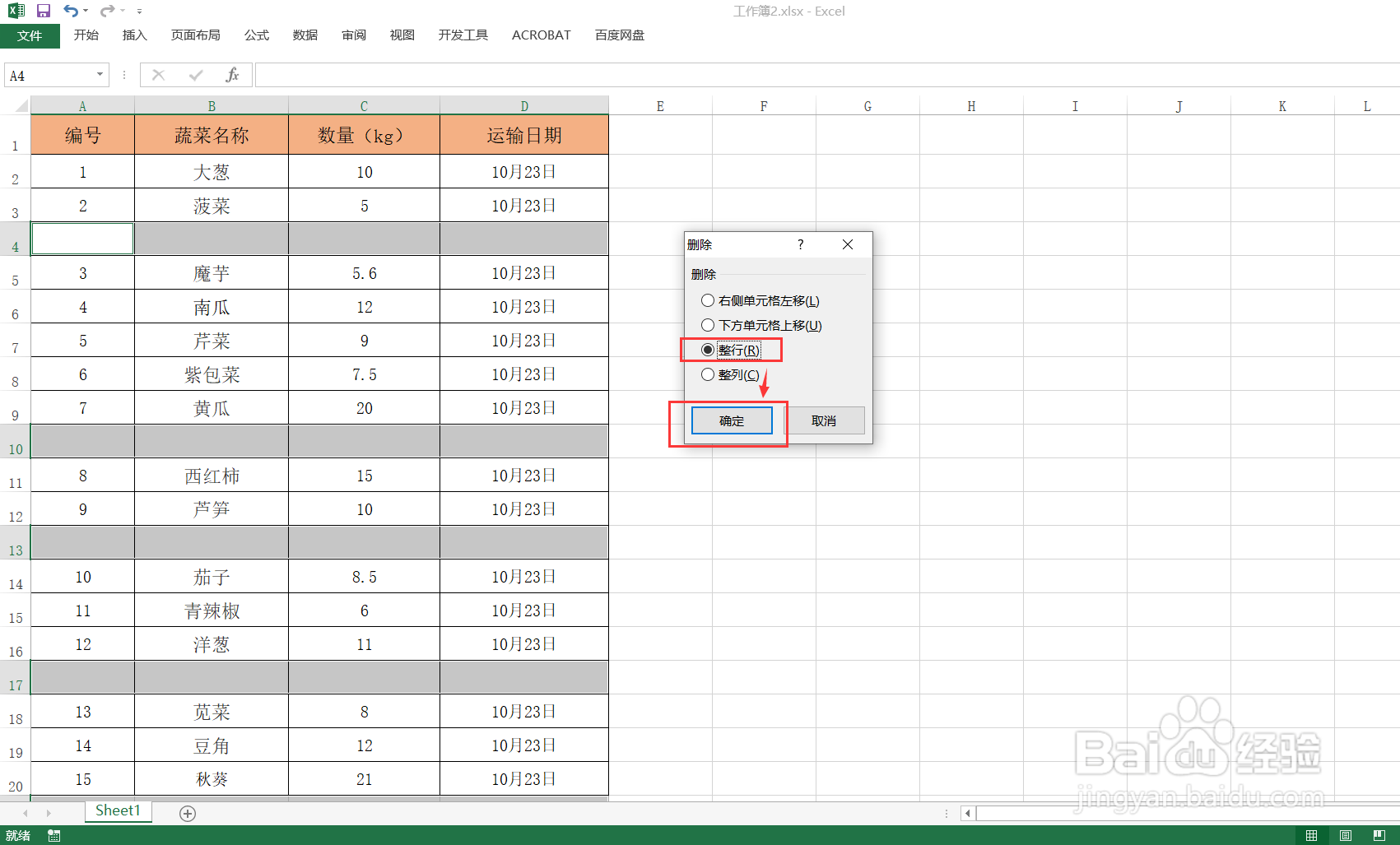The image size is (1400, 845).
Task: Click header cell 蔬菜名称
Action: (212, 135)
